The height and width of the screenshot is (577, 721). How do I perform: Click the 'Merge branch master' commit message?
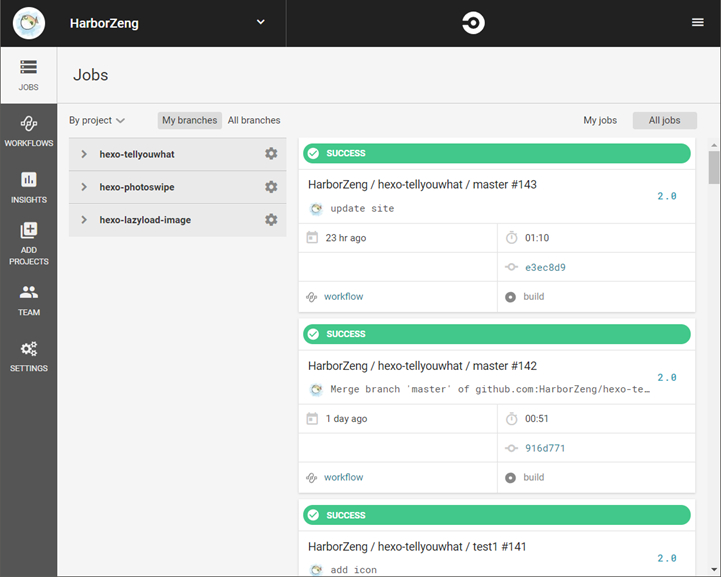click(x=490, y=389)
